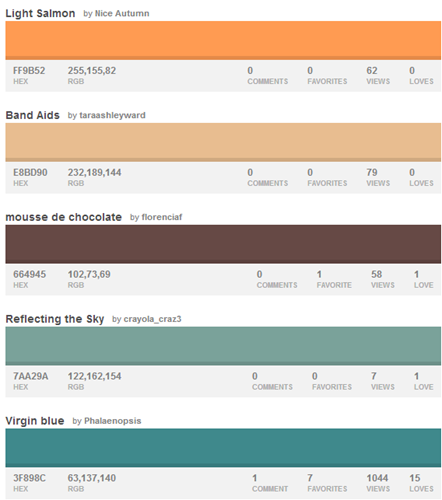The width and height of the screenshot is (442, 500).
Task: Visit Nice Autumn's author profile
Action: tap(122, 13)
